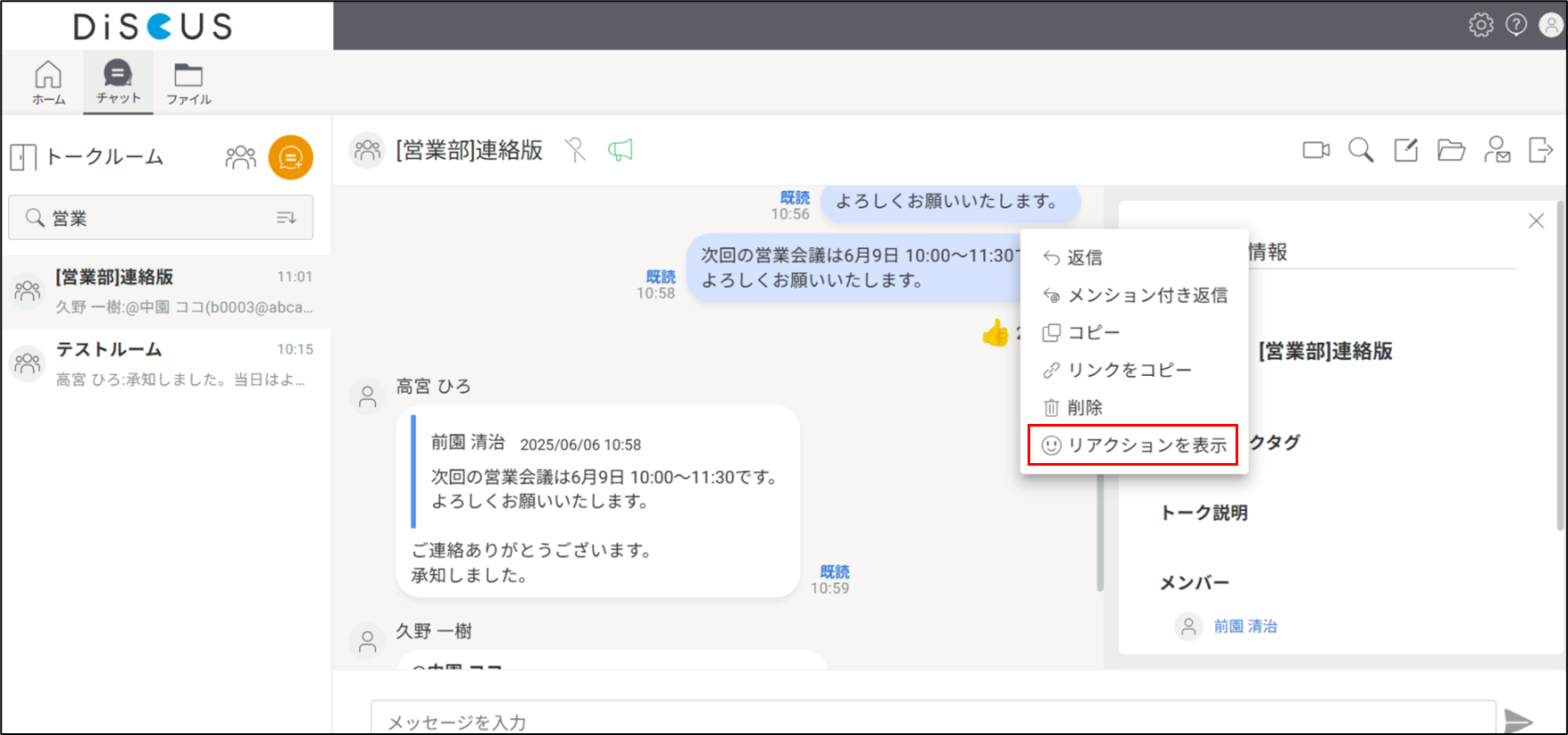Choose 削除 from the context menu
Image resolution: width=1568 pixels, height=735 pixels.
[1134, 408]
